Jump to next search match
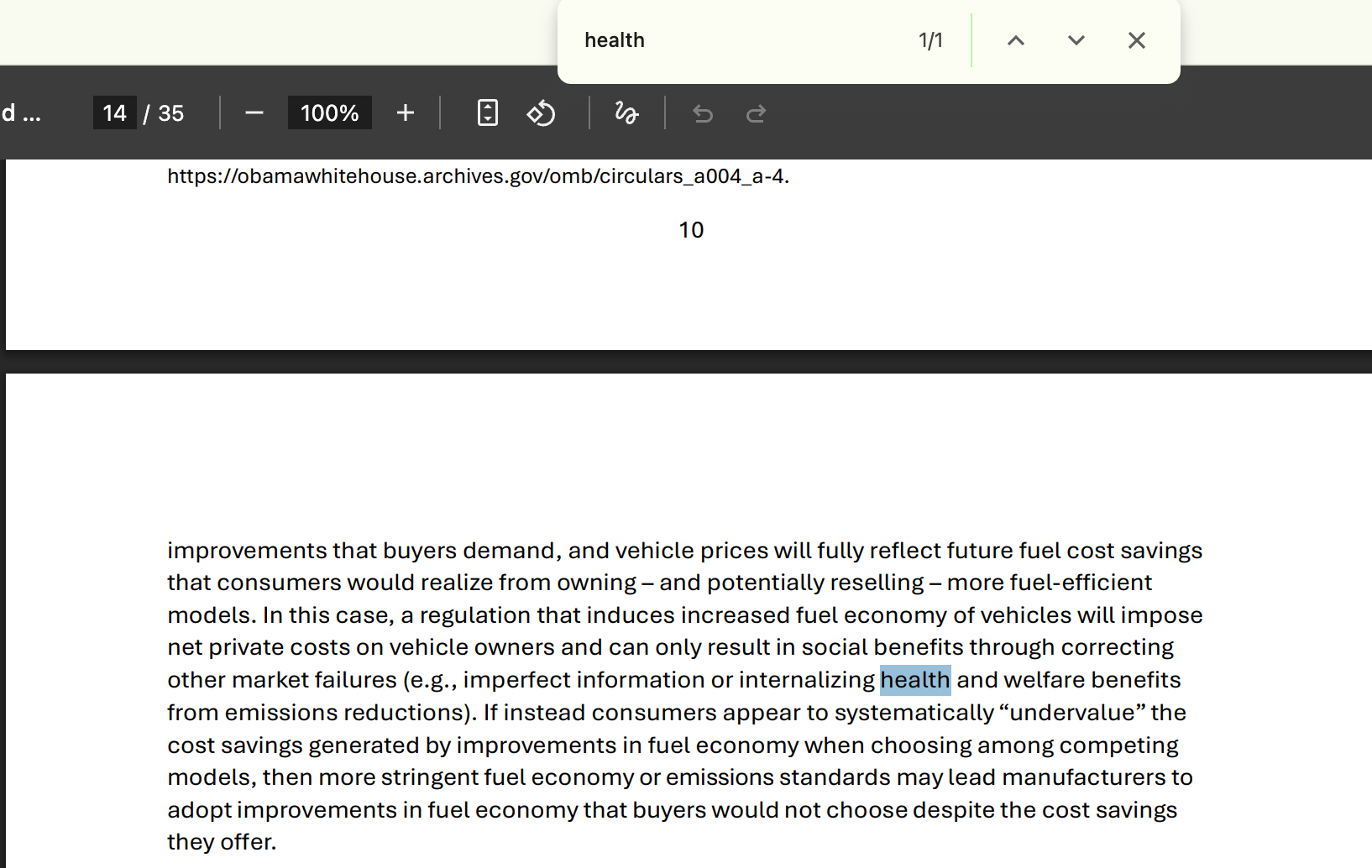Viewport: 1372px width, 868px height. point(1076,40)
